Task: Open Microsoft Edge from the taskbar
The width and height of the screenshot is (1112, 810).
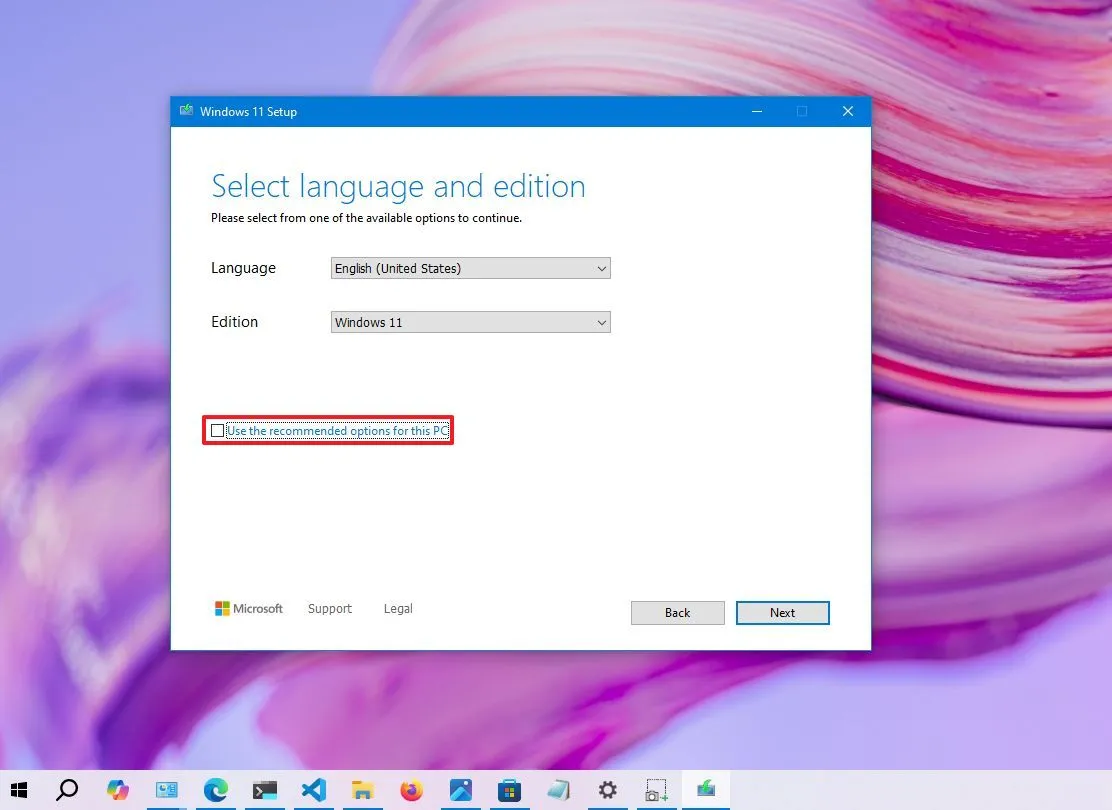Action: [216, 790]
